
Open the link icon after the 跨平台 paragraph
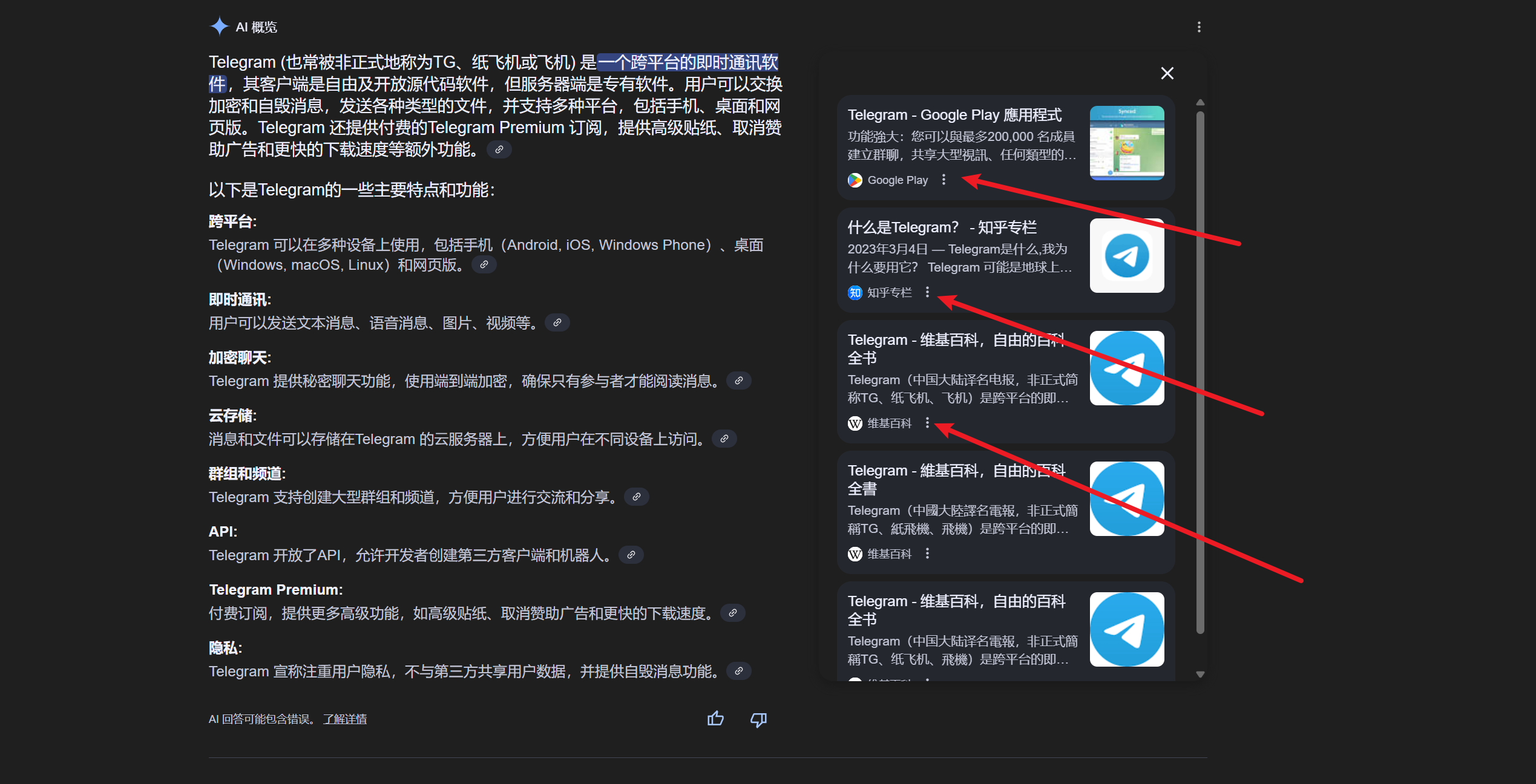click(484, 264)
